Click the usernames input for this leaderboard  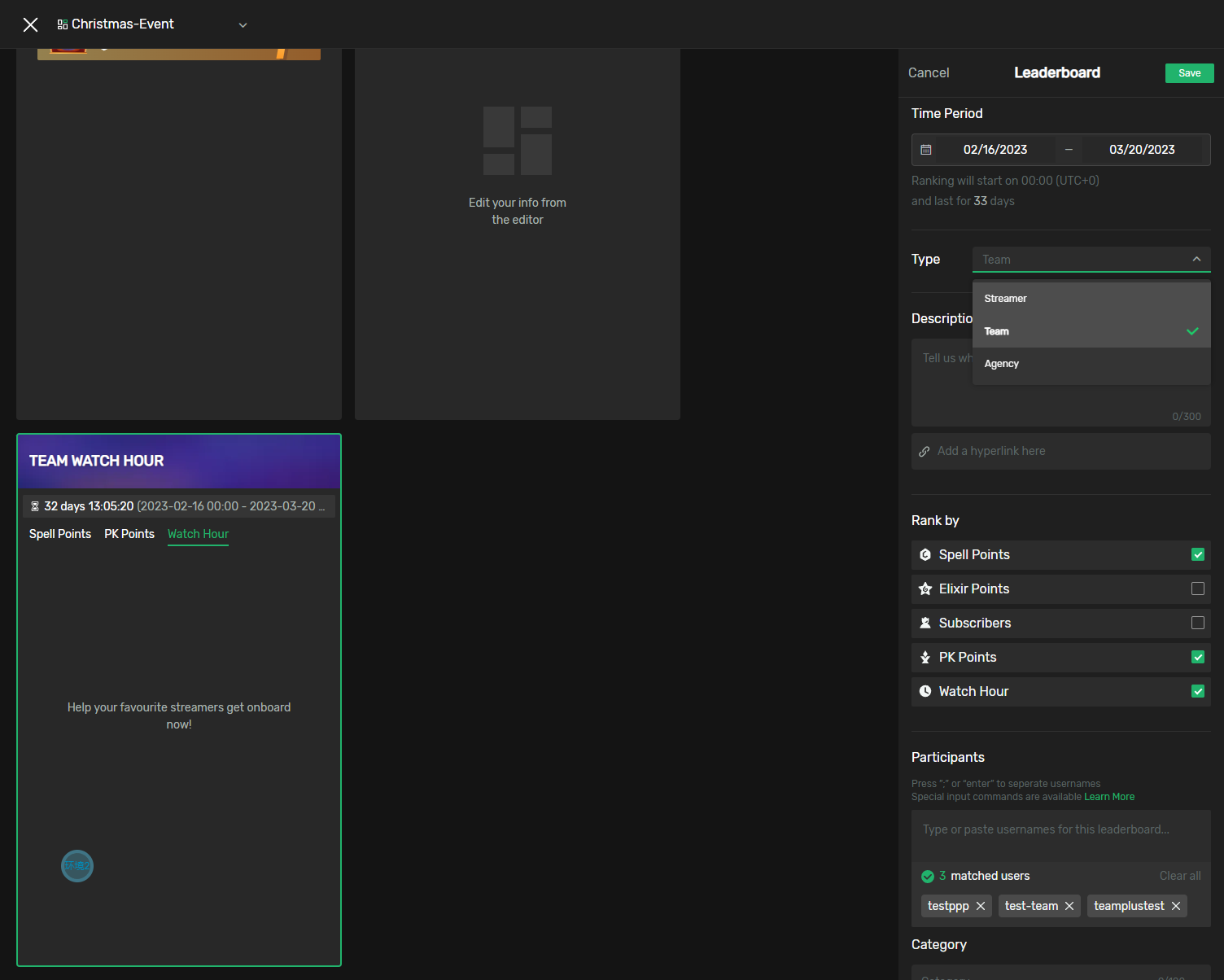[1060, 834]
